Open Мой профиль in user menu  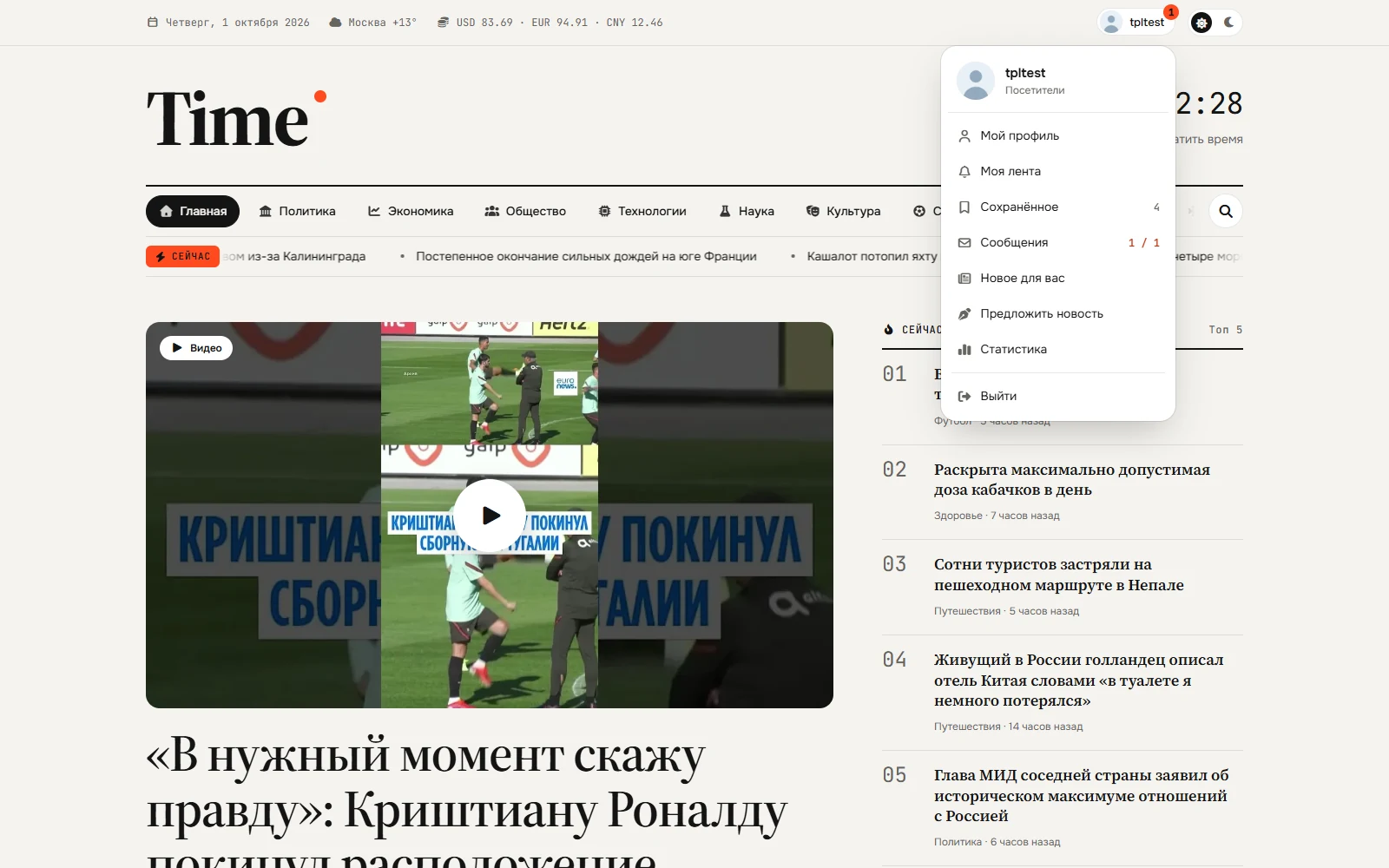click(x=1058, y=135)
